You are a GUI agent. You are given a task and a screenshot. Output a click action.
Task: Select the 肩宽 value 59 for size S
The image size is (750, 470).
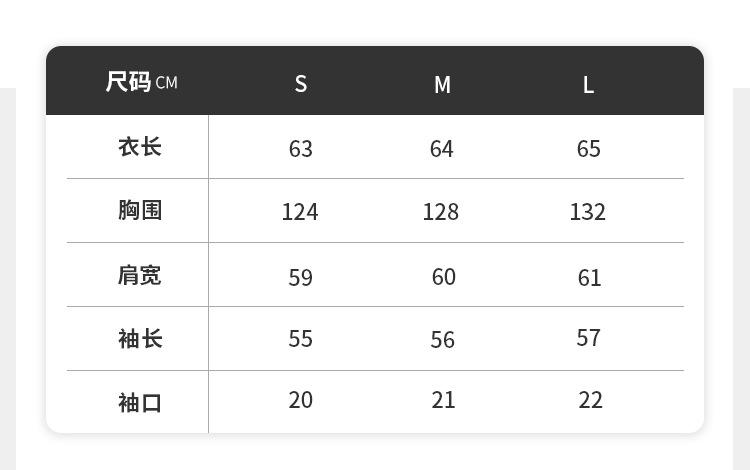click(x=301, y=278)
